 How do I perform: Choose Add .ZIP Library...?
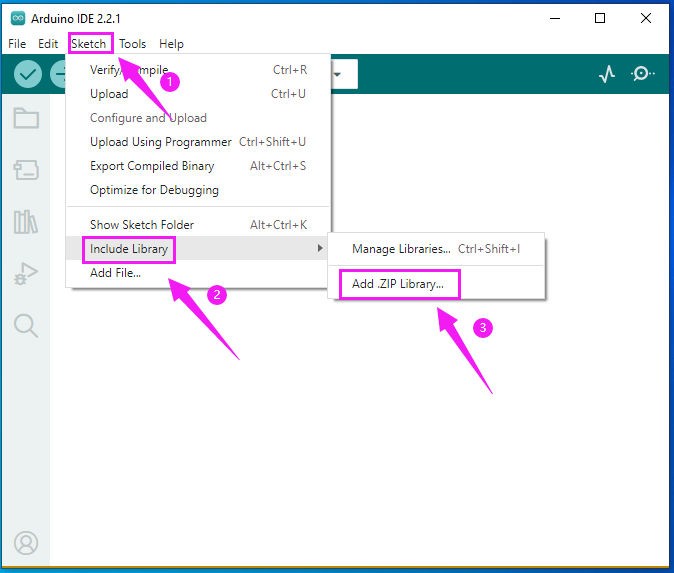pyautogui.click(x=436, y=284)
